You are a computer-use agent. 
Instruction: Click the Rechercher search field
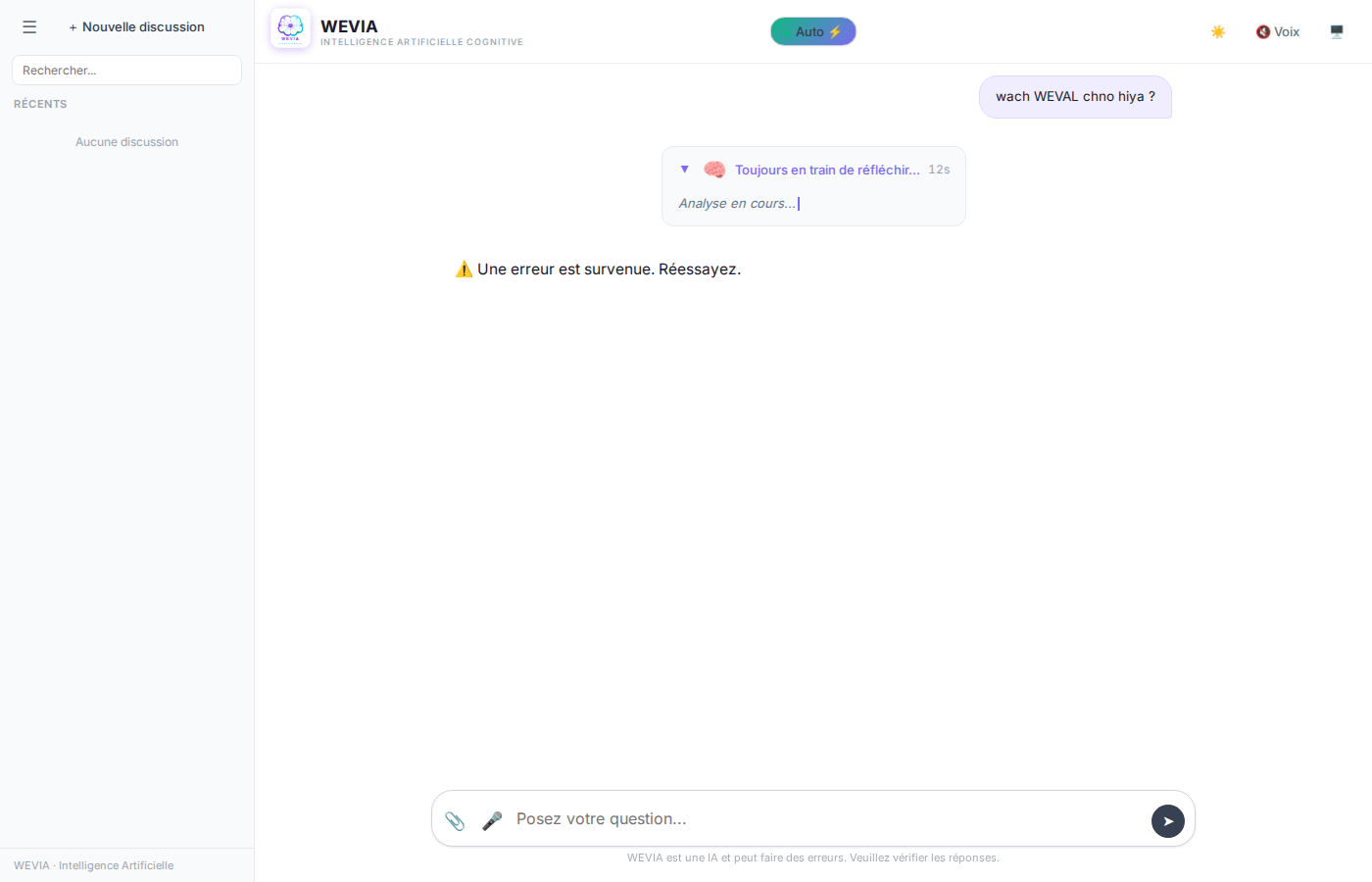point(126,71)
